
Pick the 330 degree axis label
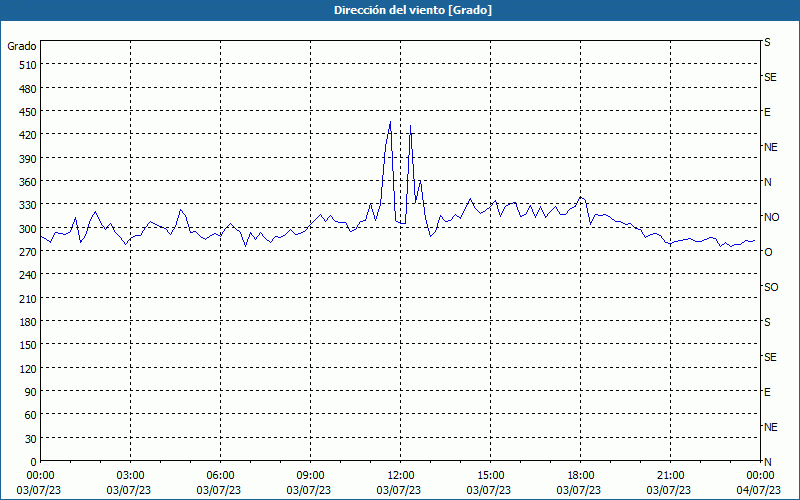(28, 205)
